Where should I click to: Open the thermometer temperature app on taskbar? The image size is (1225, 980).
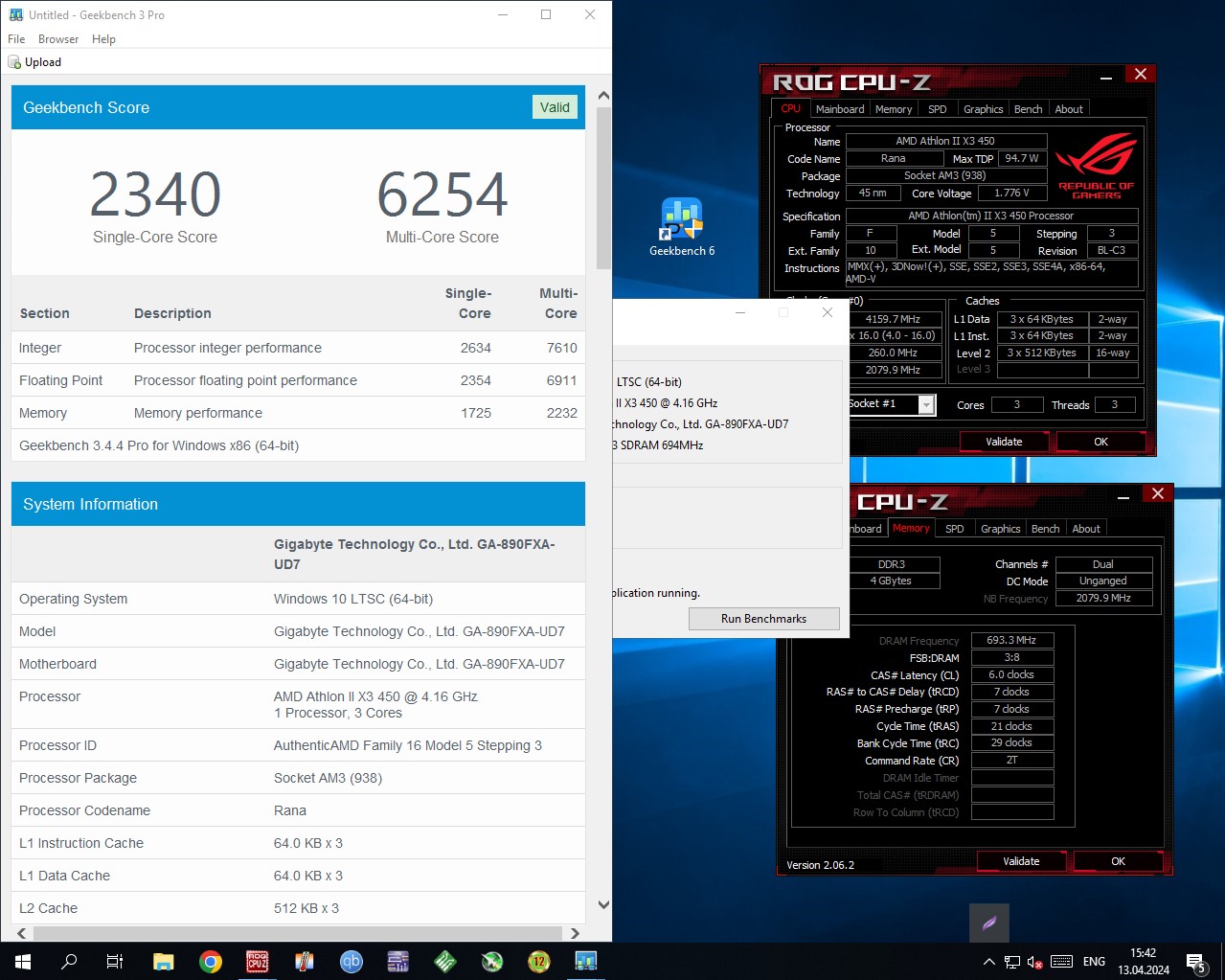305,961
